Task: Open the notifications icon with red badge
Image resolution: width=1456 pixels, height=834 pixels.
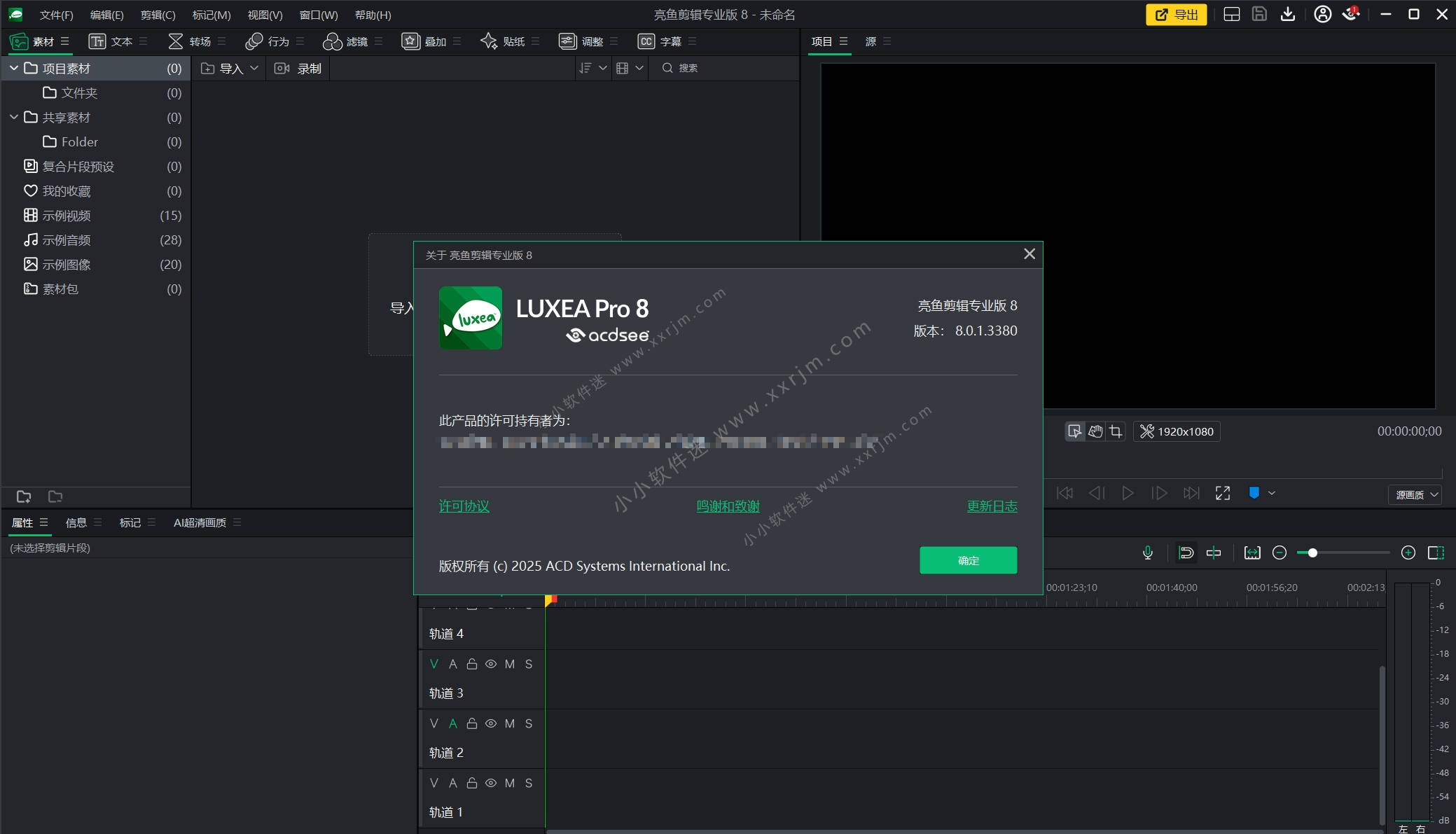Action: point(1350,14)
